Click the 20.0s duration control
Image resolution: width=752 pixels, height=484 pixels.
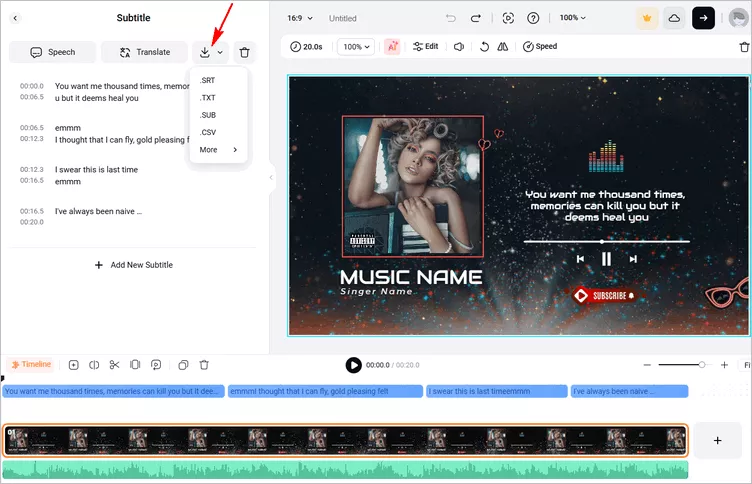click(306, 47)
